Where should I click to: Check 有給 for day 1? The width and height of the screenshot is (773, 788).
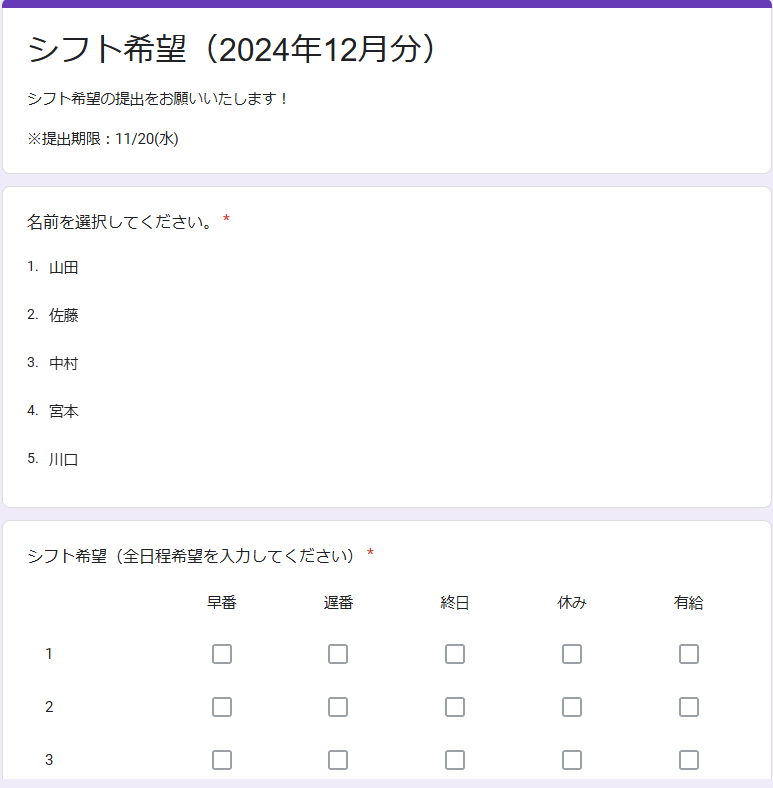tap(689, 654)
